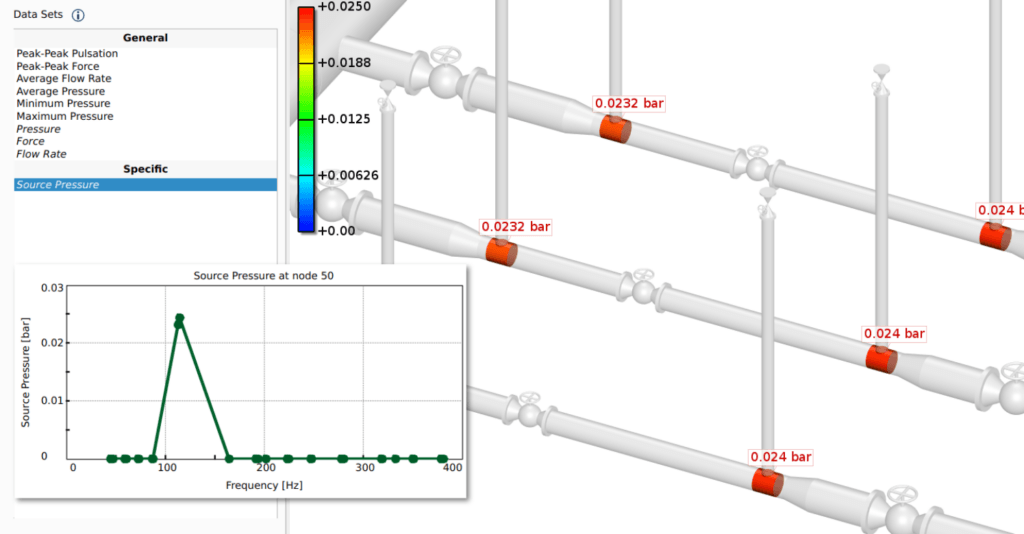The height and width of the screenshot is (534, 1024).
Task: Click the Frequency [Hz] axis label
Action: pyautogui.click(x=264, y=485)
